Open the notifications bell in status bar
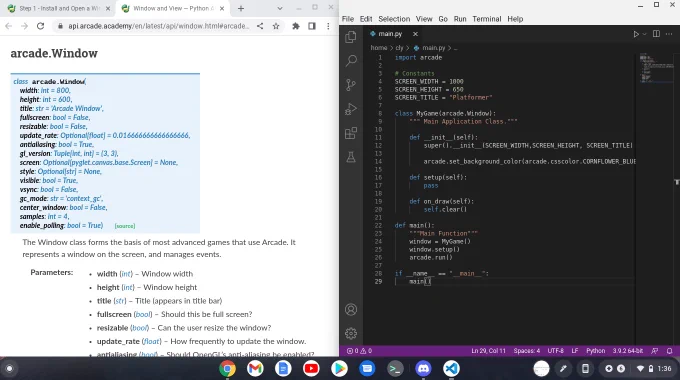The width and height of the screenshot is (680, 380). (x=670, y=351)
